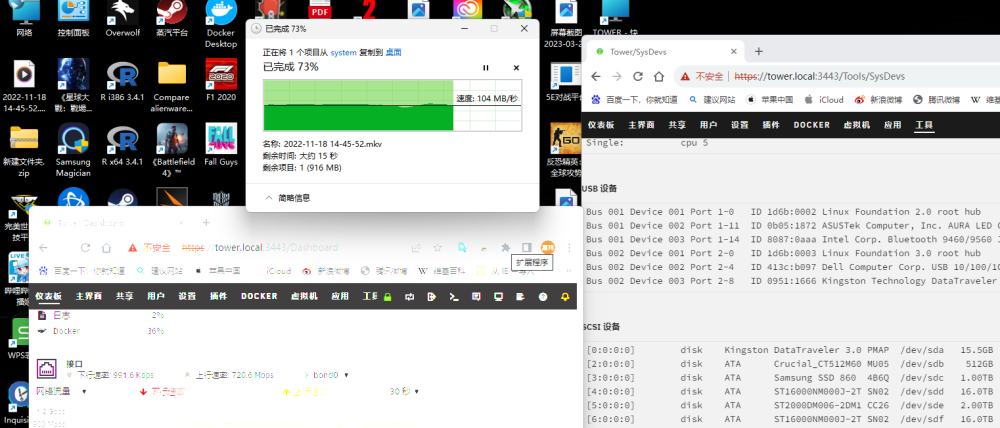Click the home icon in SysDevs window
This screenshot has width=1000, height=428.
click(659, 76)
